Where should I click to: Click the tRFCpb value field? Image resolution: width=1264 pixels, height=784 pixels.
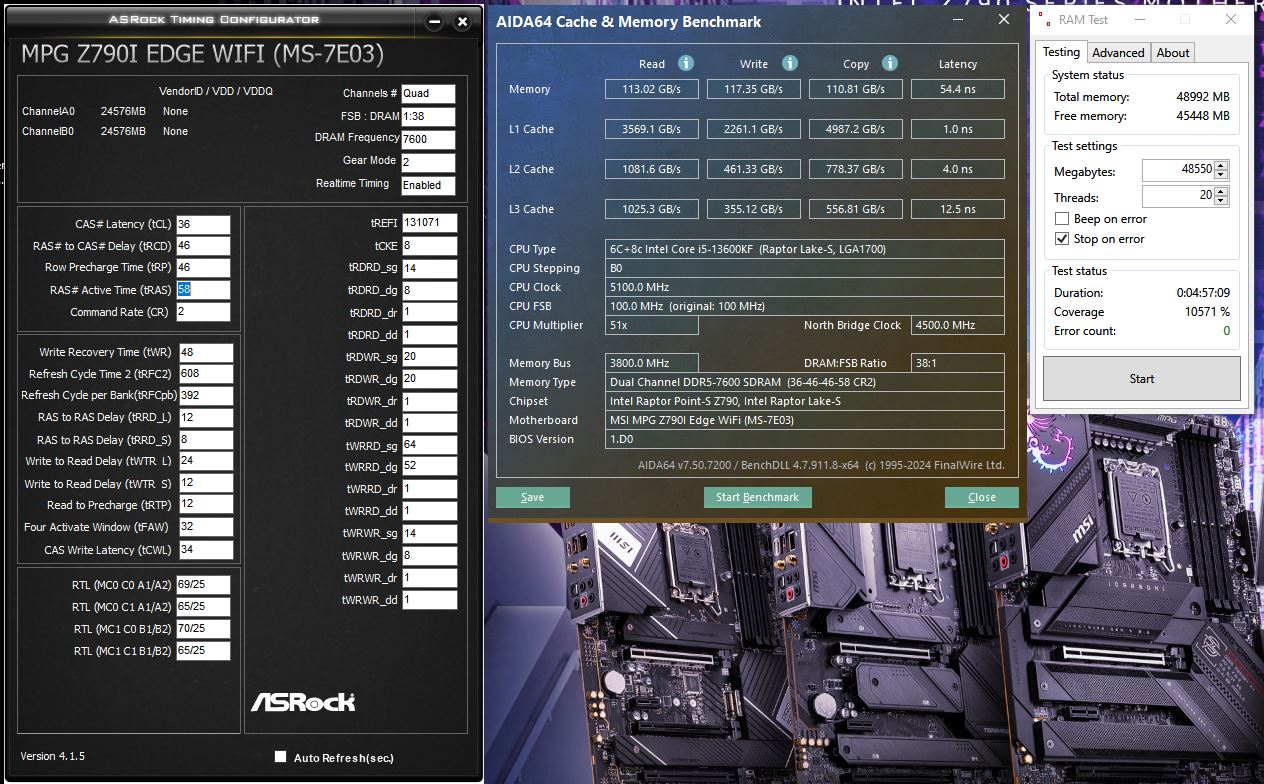pyautogui.click(x=206, y=396)
